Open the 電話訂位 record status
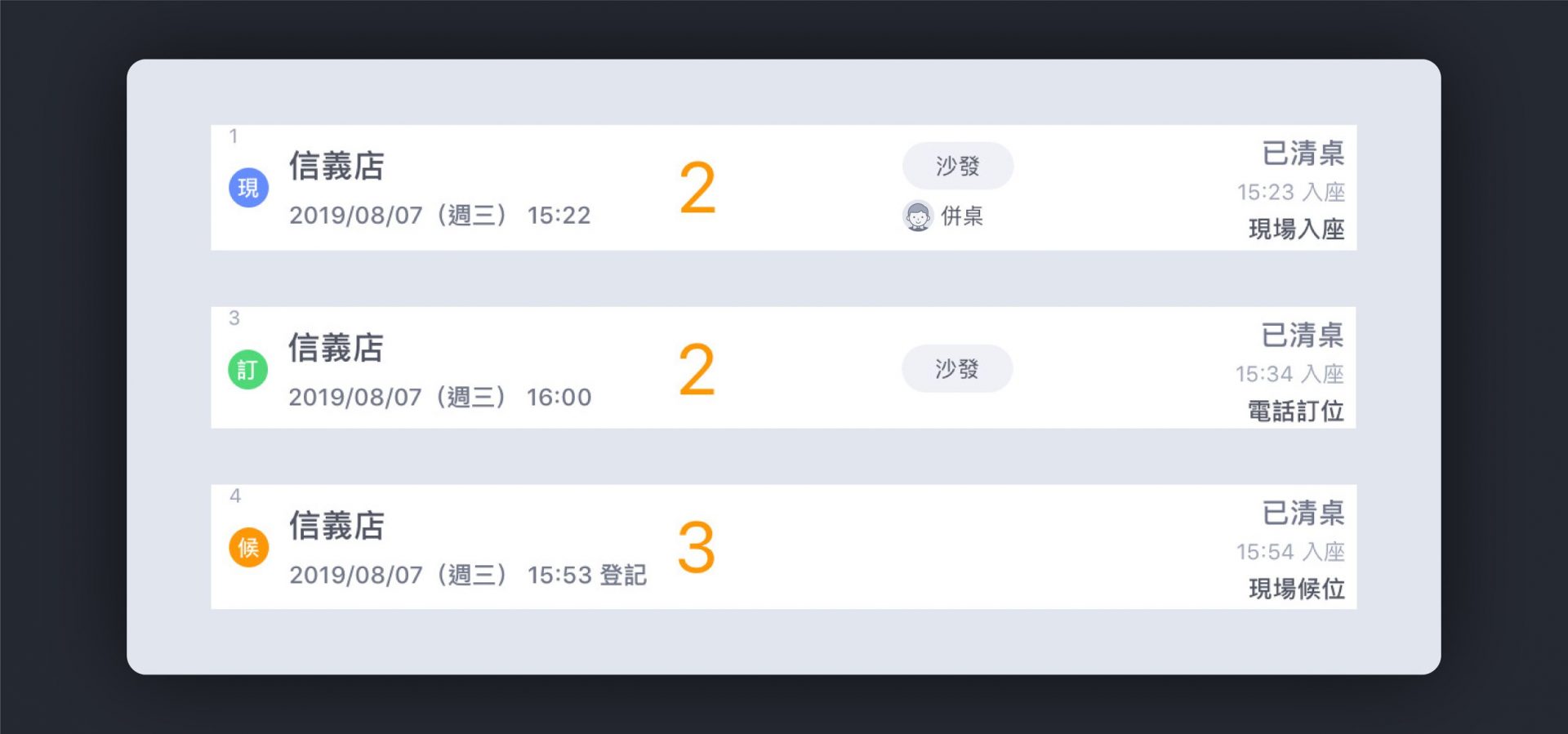Image resolution: width=1568 pixels, height=734 pixels. (x=1295, y=411)
